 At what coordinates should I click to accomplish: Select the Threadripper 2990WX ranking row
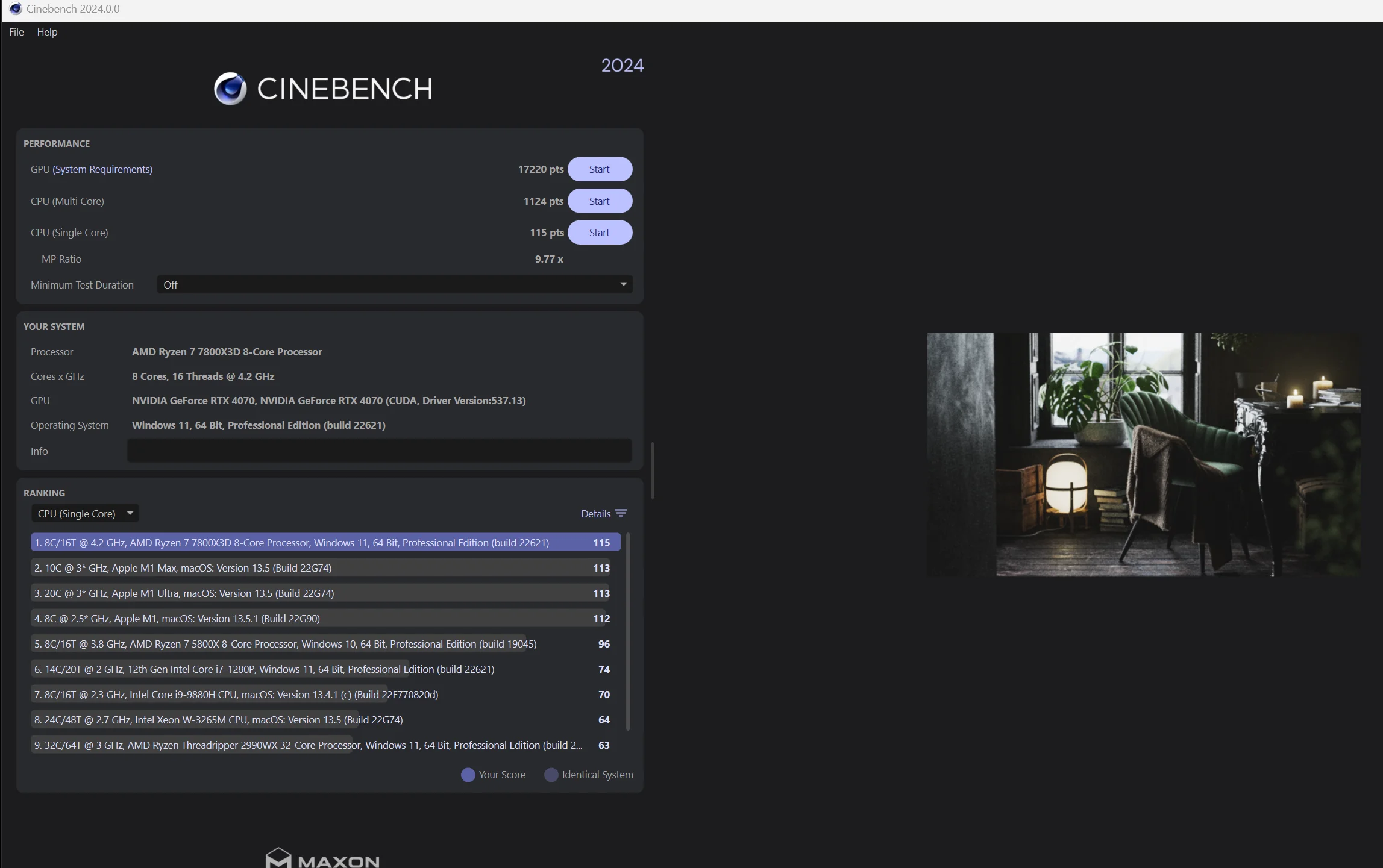tap(325, 745)
